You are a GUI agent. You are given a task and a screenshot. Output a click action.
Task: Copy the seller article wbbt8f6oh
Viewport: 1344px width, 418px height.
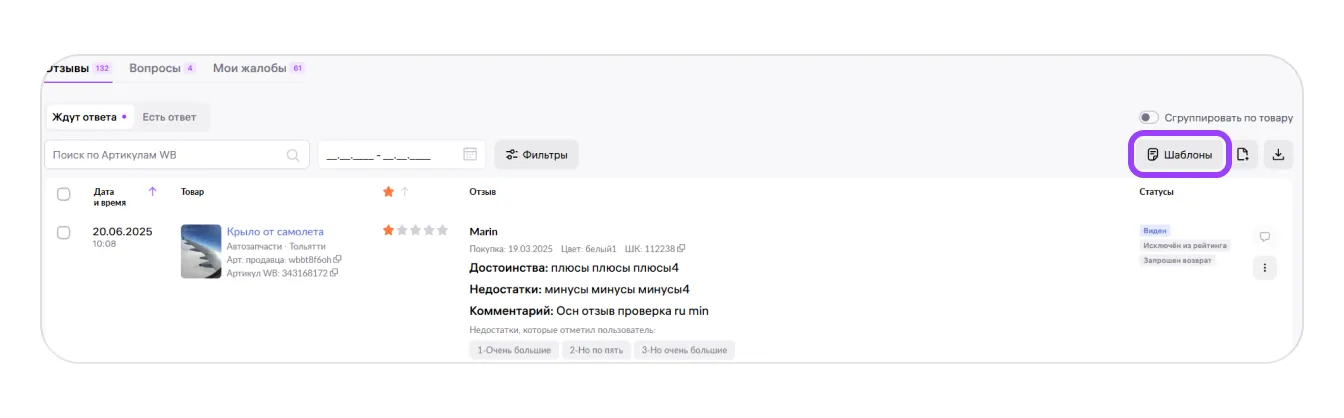(338, 260)
